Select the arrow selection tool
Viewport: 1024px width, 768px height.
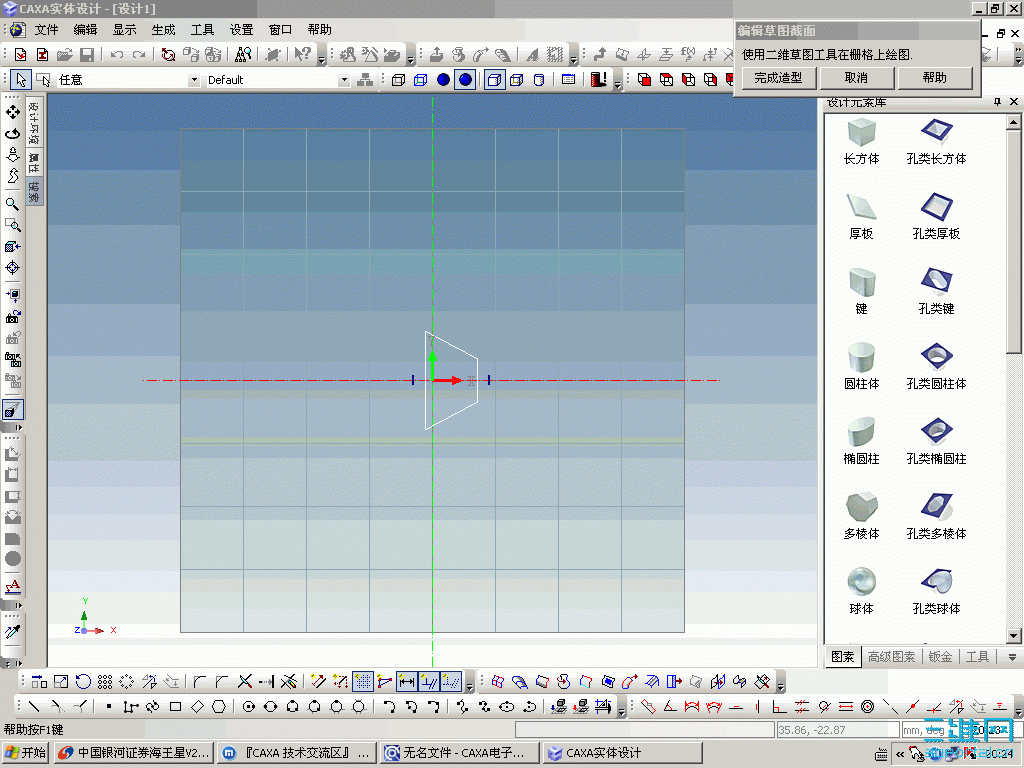pos(21,80)
